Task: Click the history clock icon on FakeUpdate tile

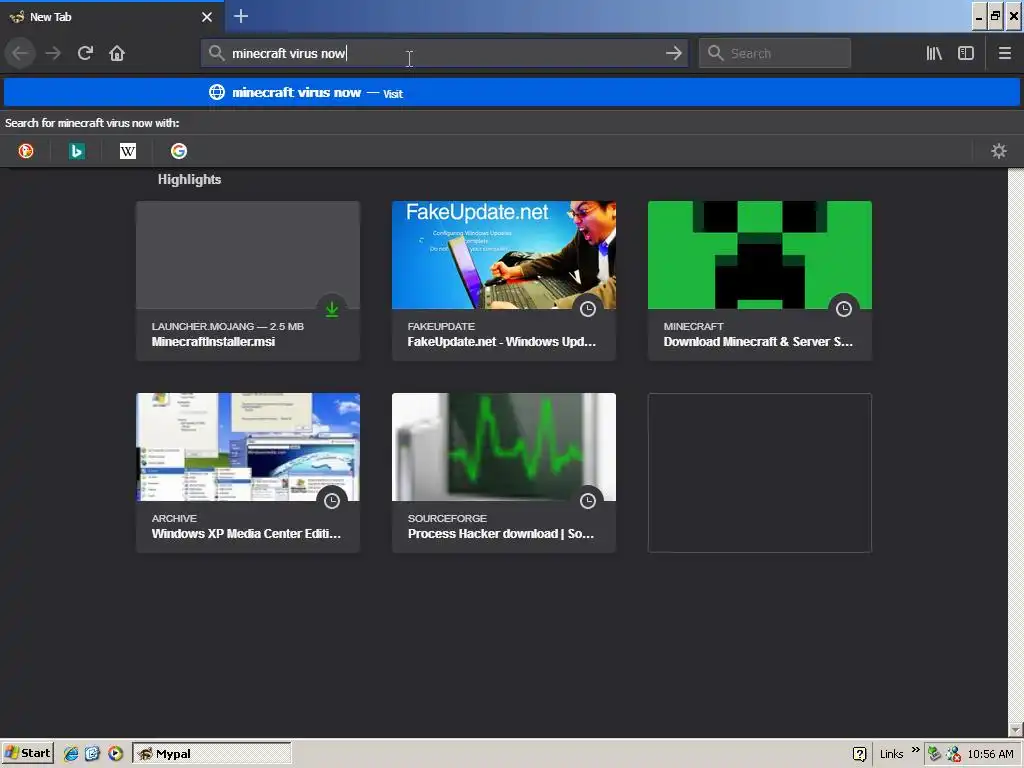Action: pyautogui.click(x=588, y=309)
